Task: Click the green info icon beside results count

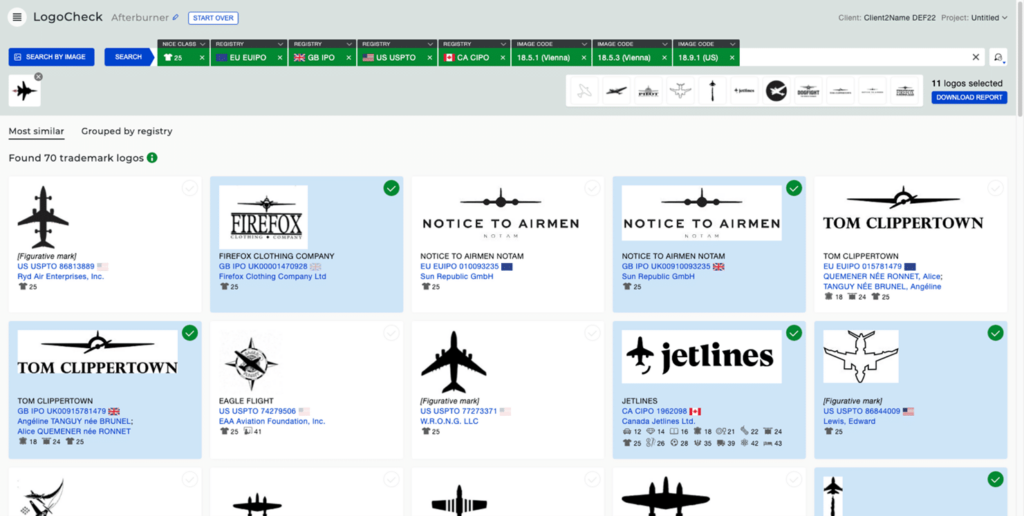Action: tap(152, 158)
